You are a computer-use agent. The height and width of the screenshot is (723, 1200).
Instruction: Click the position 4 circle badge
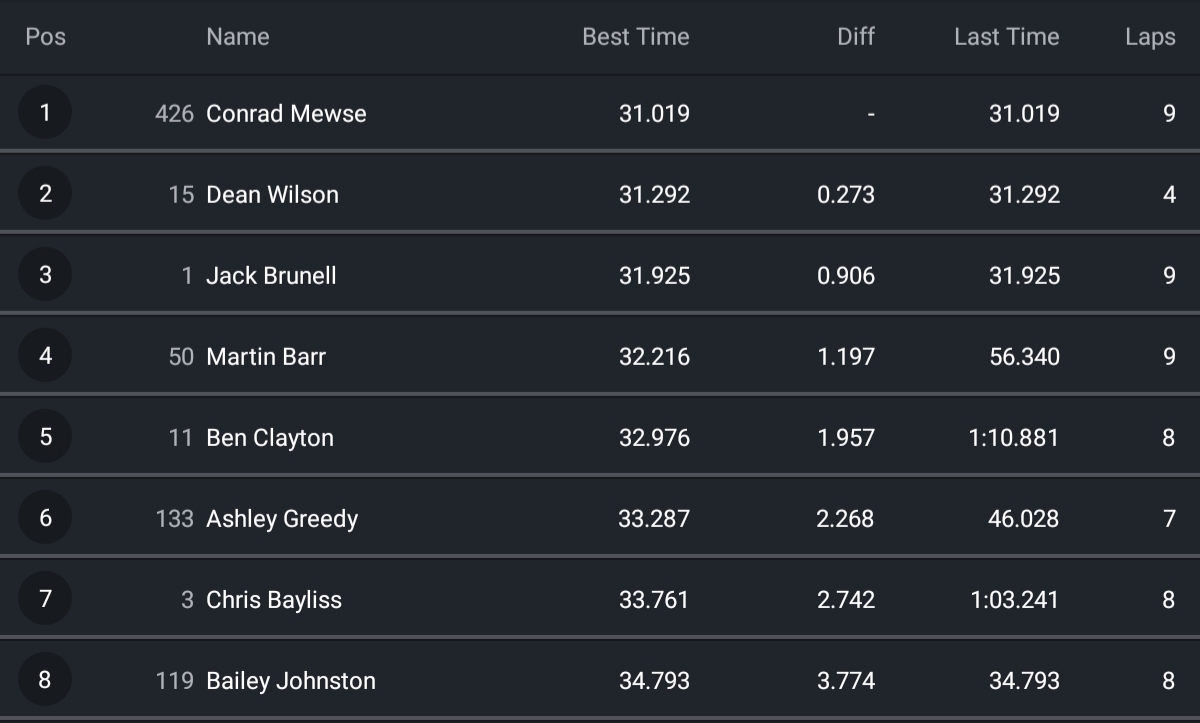pyautogui.click(x=45, y=356)
